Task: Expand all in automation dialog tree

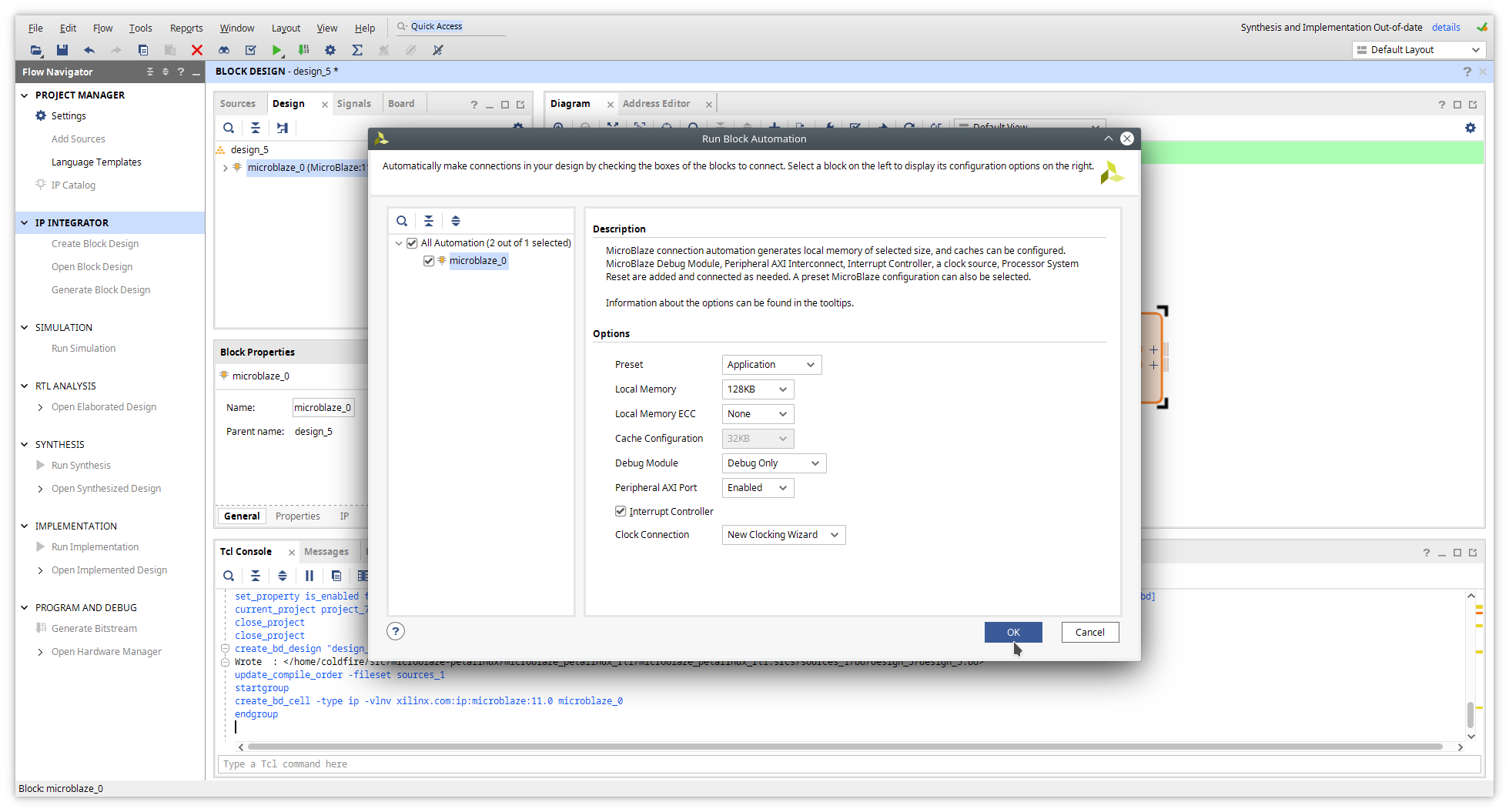Action: [456, 221]
